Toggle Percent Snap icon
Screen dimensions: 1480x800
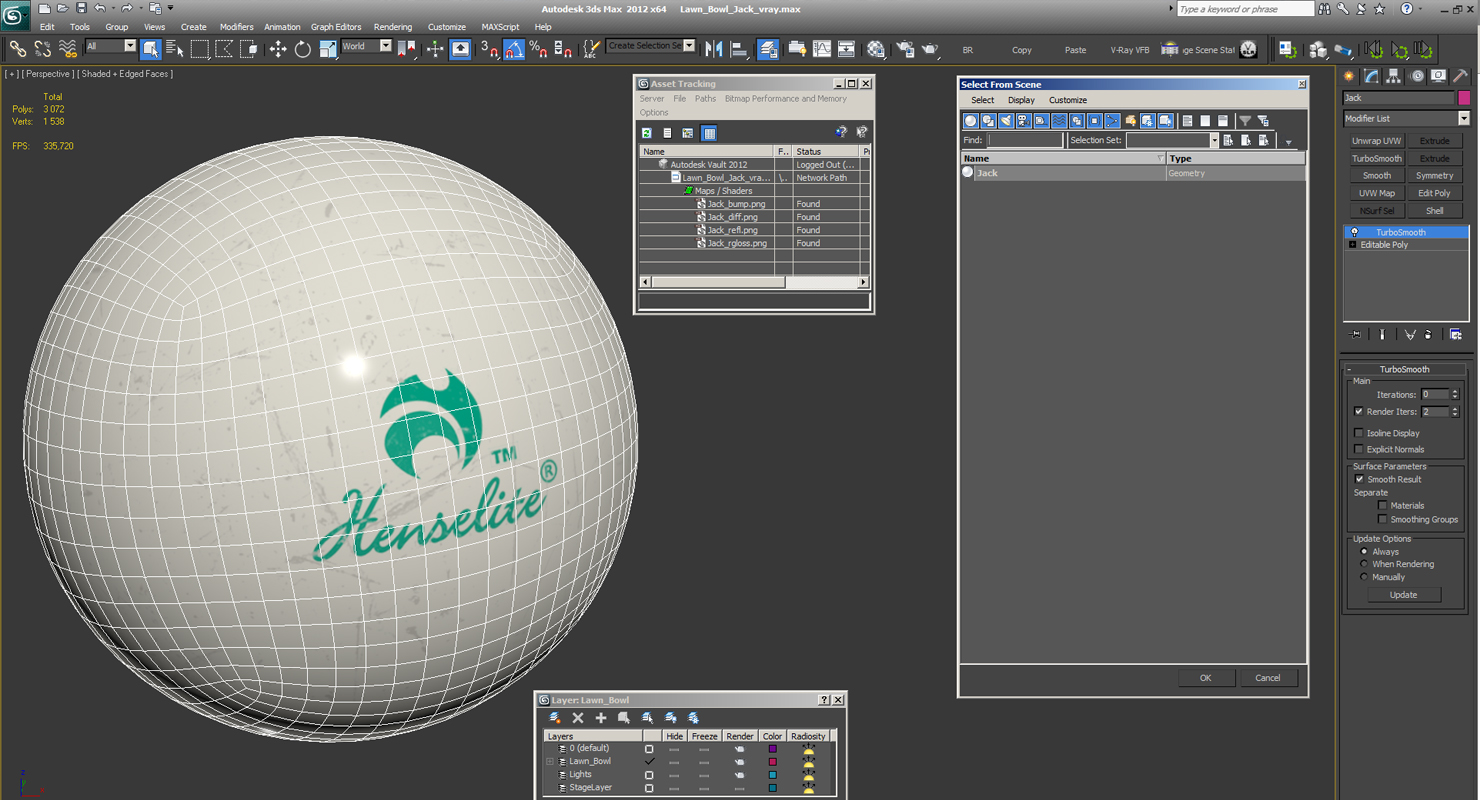click(x=538, y=49)
